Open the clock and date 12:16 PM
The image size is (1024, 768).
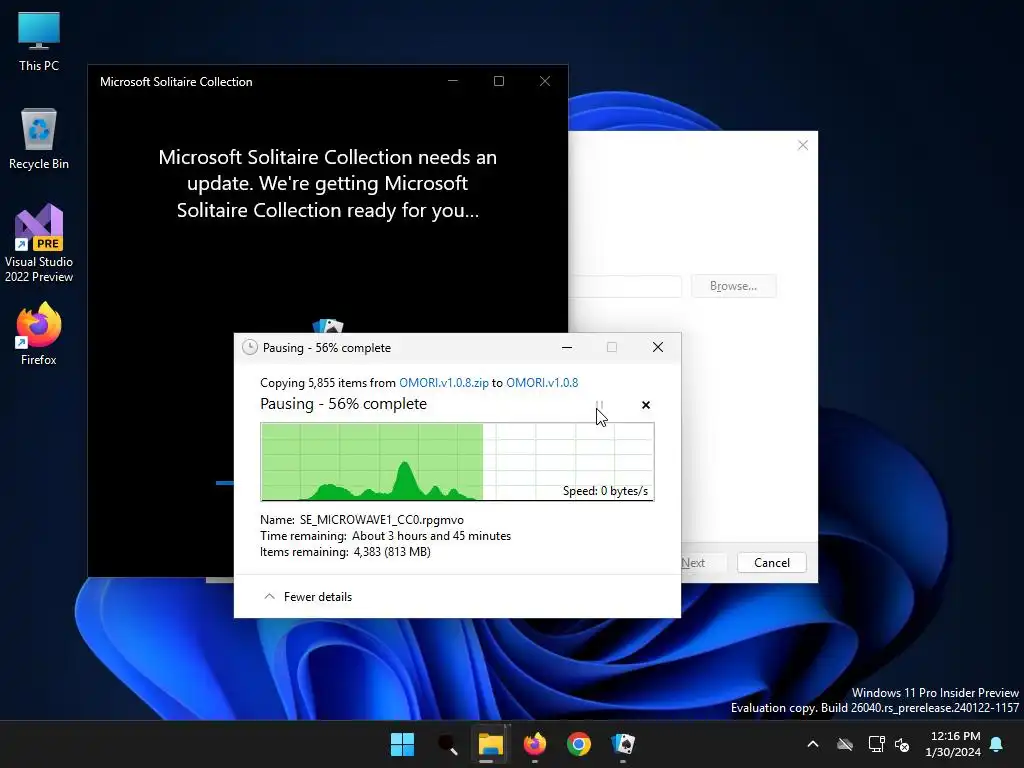coord(953,744)
